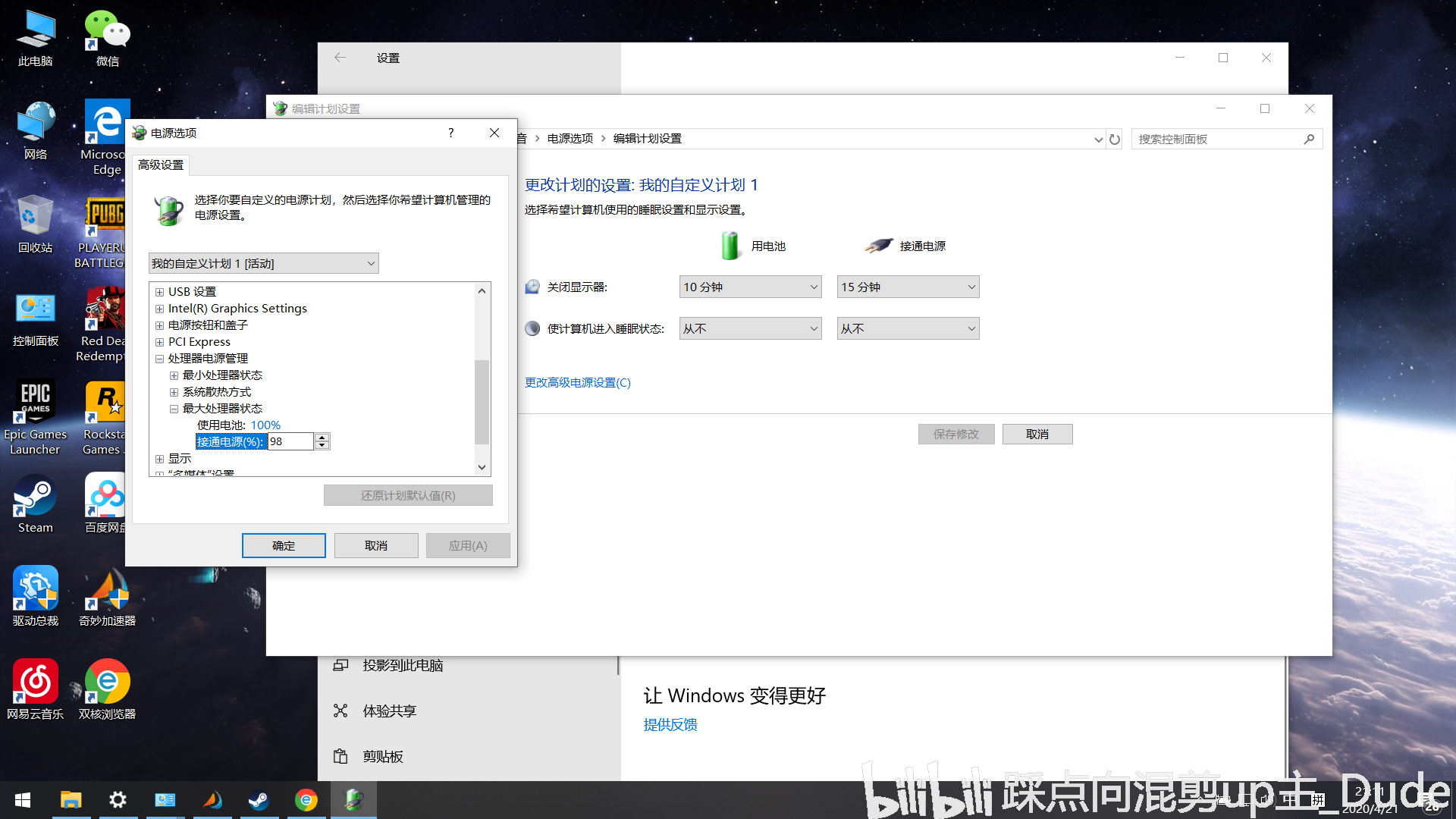This screenshot has height=819, width=1456.
Task: Collapse the 最大处理器状态 node
Action: click(174, 409)
